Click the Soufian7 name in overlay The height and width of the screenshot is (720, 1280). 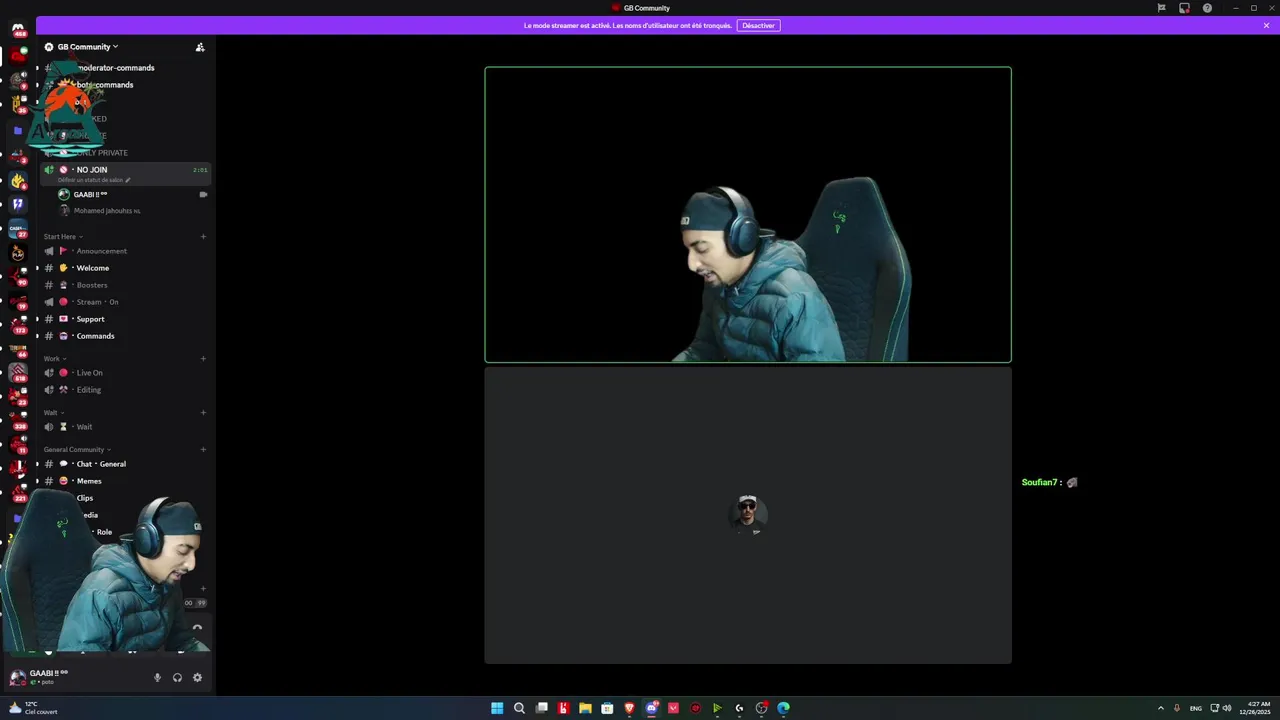(x=1039, y=482)
